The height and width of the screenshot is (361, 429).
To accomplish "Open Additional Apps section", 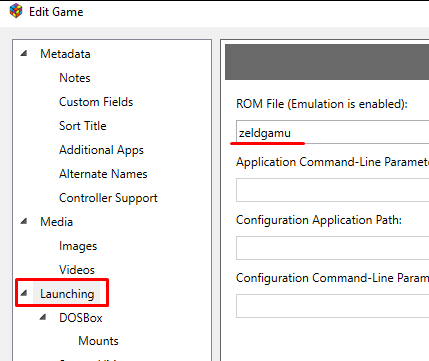I will (101, 150).
